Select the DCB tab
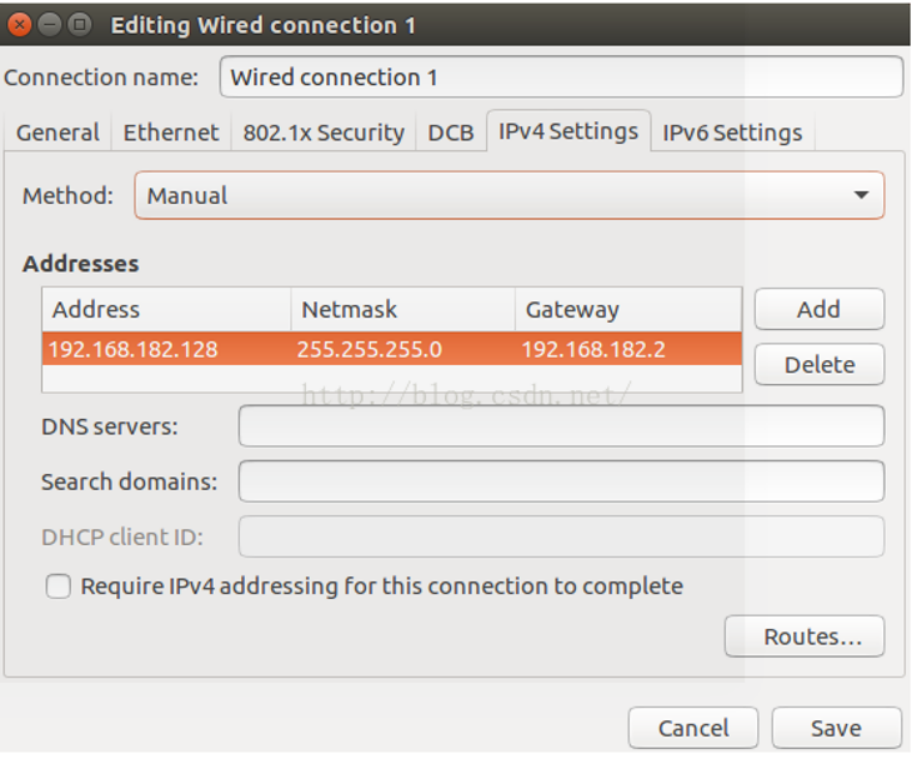912x779 pixels. [x=451, y=133]
